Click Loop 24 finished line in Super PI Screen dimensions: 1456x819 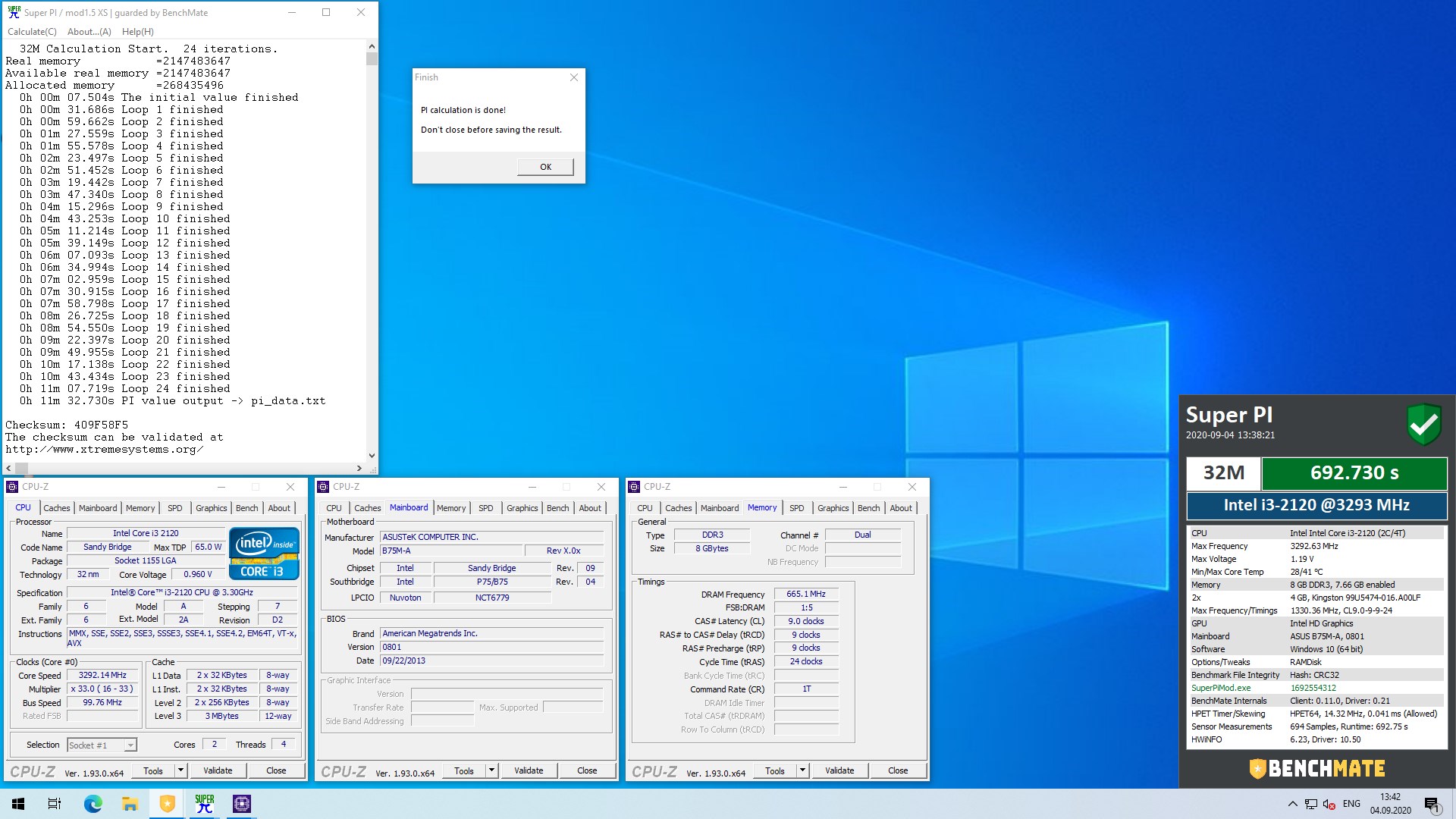pos(125,389)
